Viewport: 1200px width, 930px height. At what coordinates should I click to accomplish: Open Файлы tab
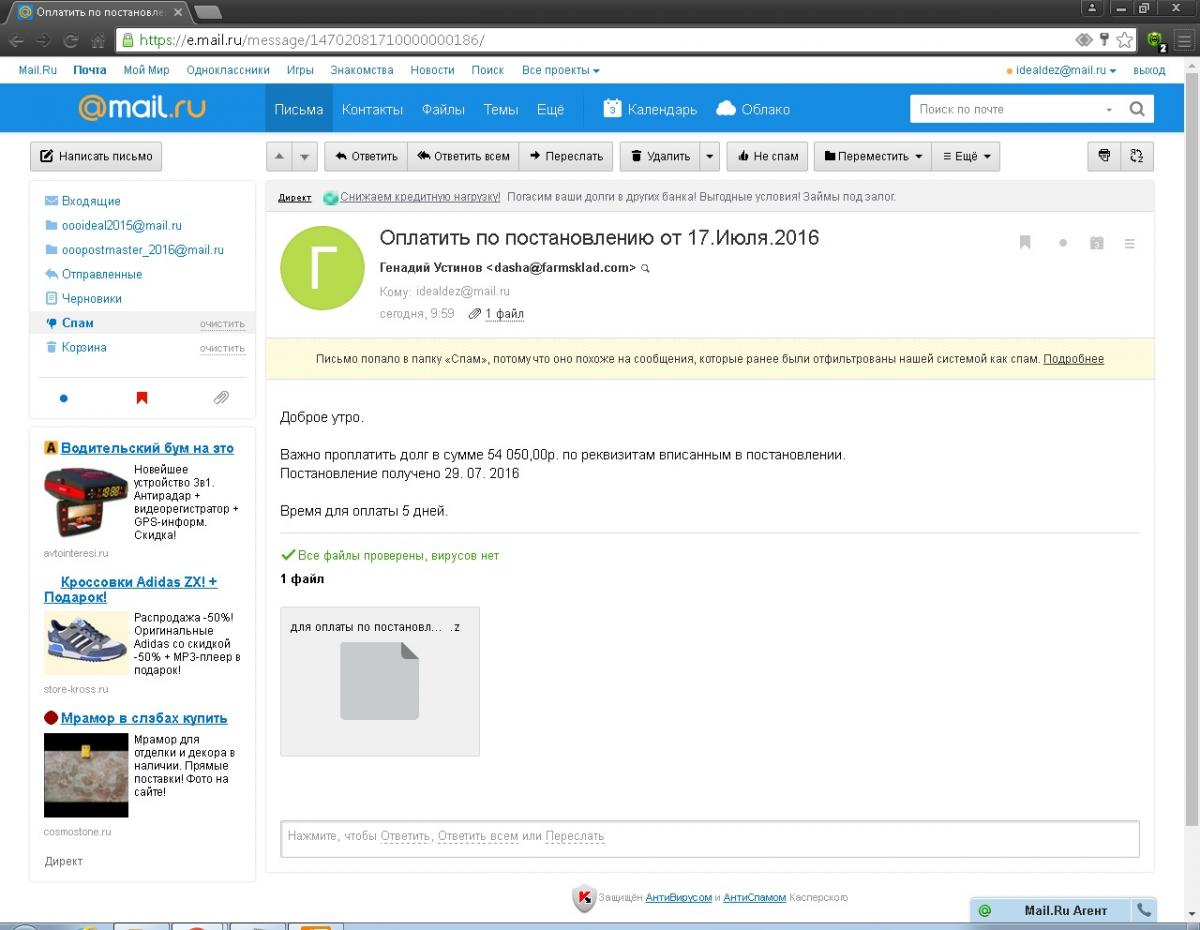[443, 109]
